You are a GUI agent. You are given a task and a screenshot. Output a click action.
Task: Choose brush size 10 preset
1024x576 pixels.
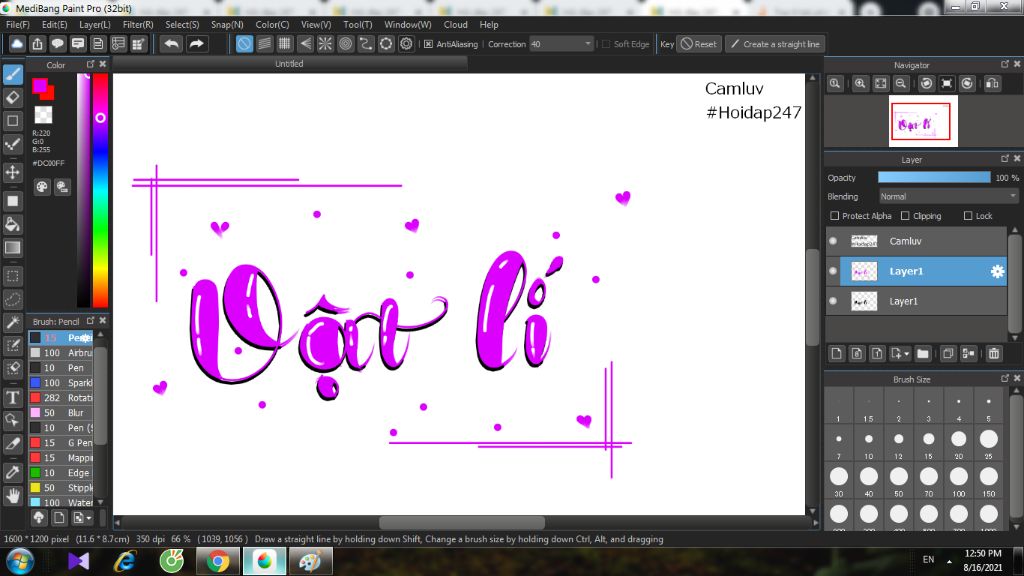pos(869,440)
